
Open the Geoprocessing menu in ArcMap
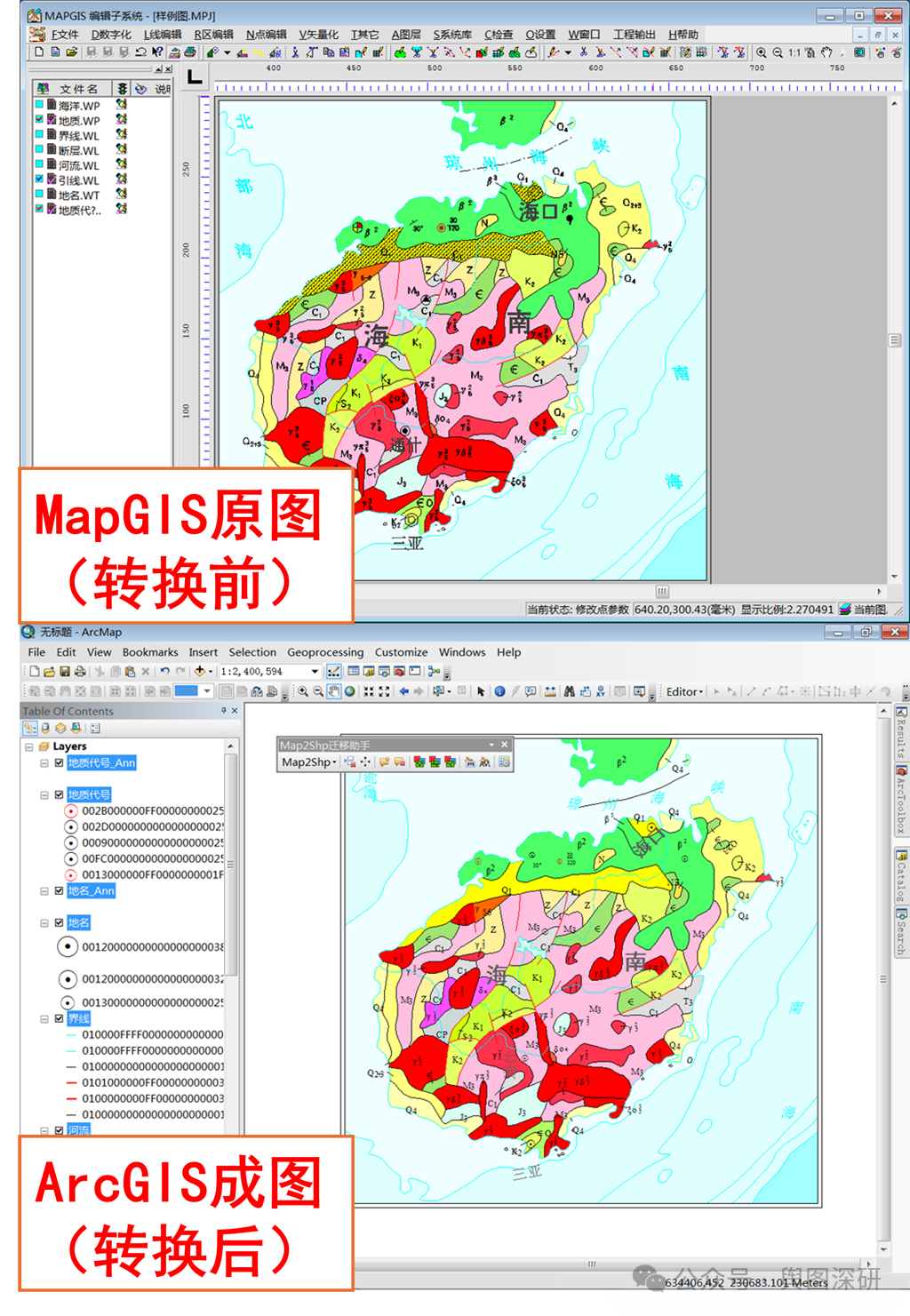[x=325, y=652]
